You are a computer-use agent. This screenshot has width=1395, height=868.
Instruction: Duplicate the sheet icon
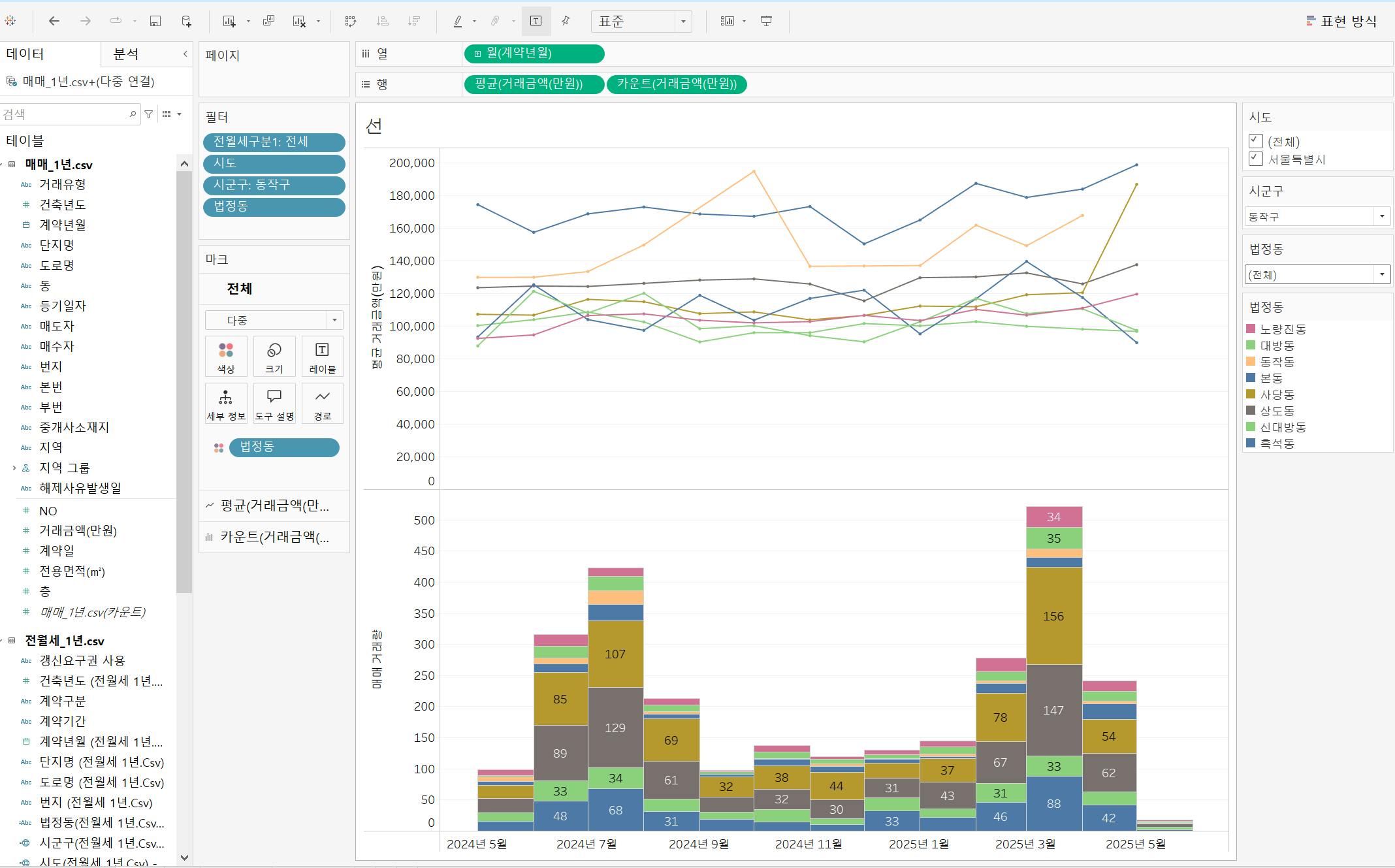click(268, 22)
